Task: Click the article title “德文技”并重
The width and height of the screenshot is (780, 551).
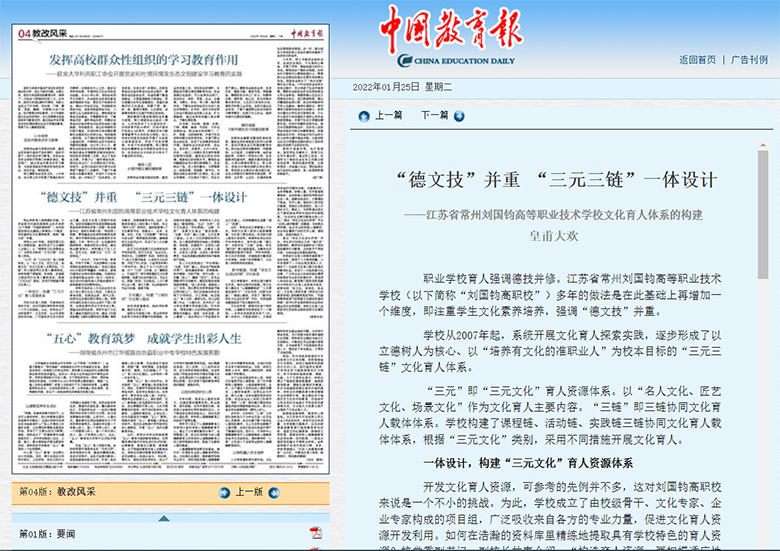Action: [556, 180]
